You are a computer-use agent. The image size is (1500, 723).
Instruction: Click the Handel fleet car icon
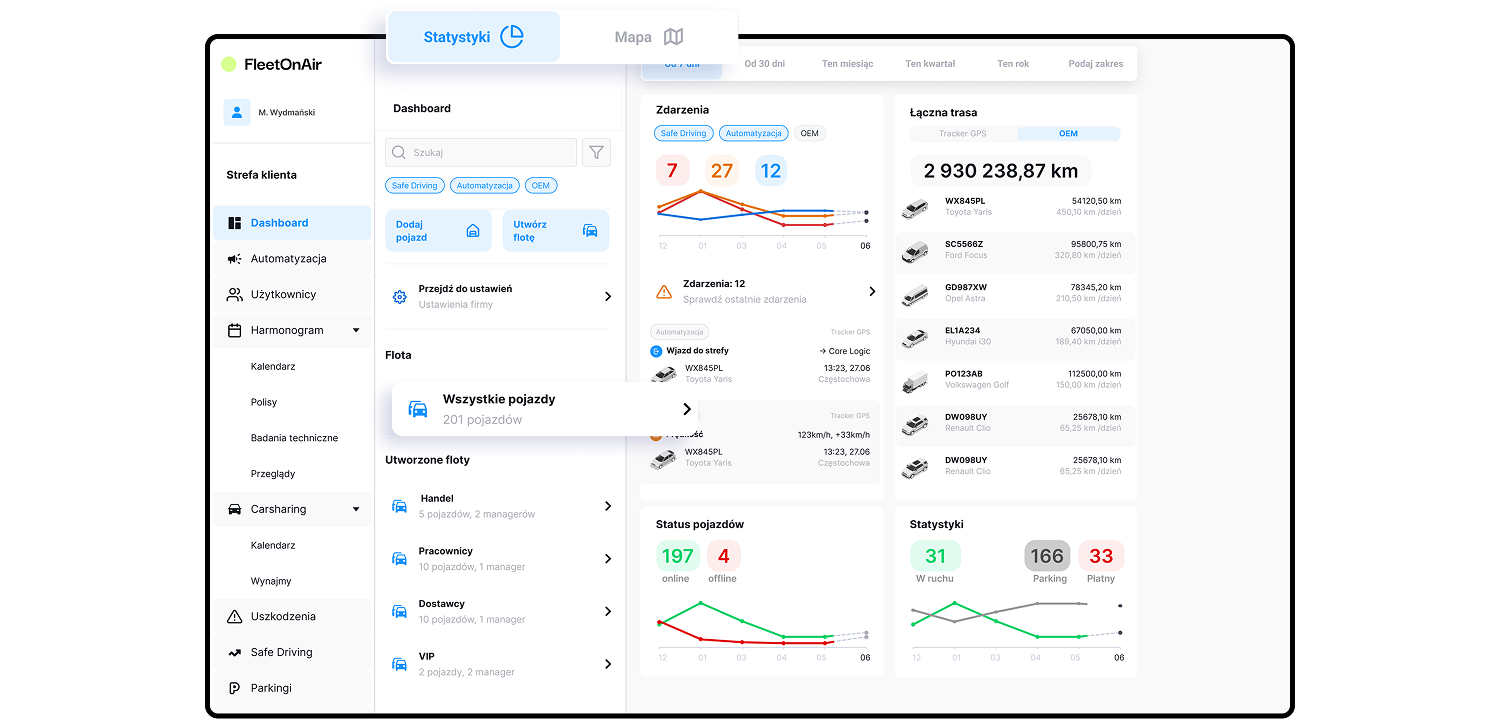pyautogui.click(x=399, y=506)
